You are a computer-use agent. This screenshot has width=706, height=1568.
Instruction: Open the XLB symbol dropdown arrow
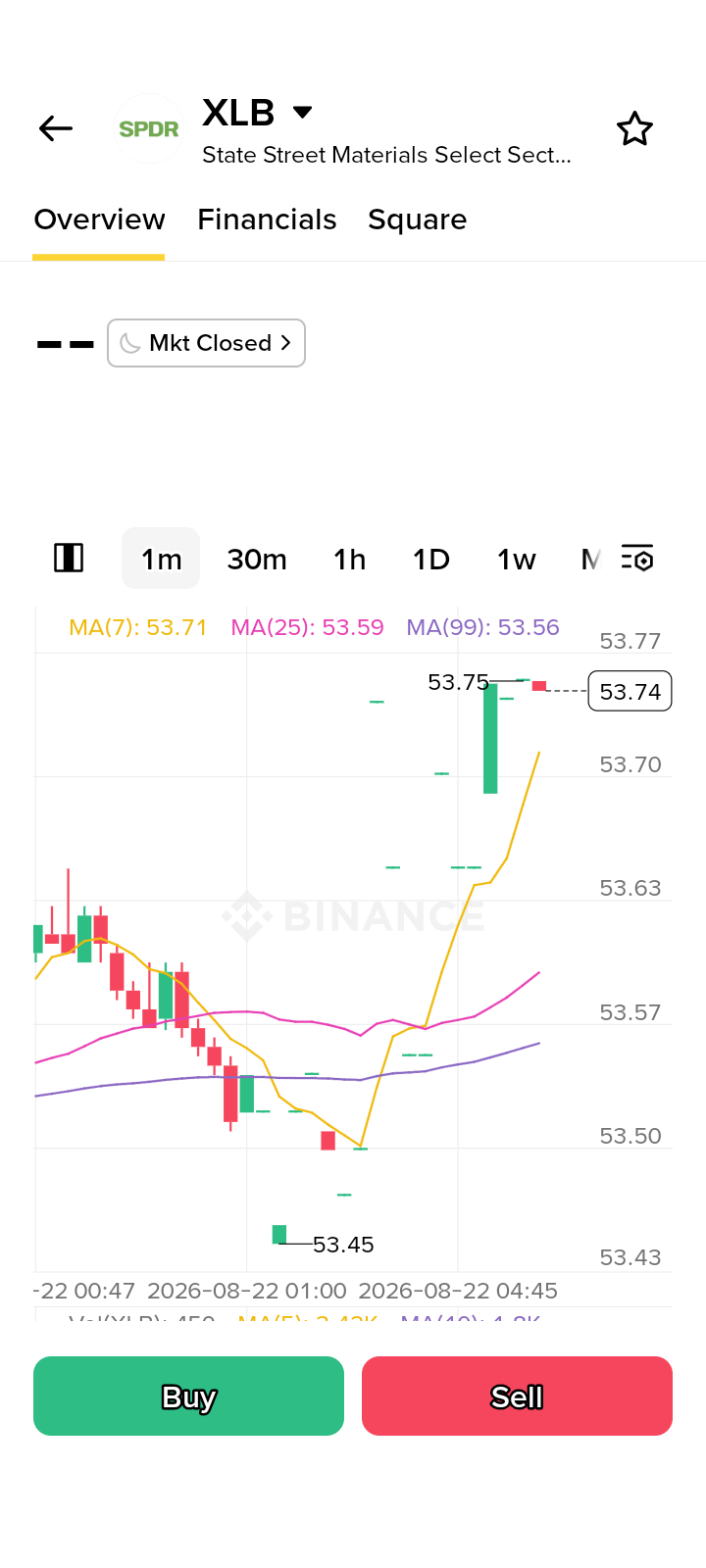(303, 112)
